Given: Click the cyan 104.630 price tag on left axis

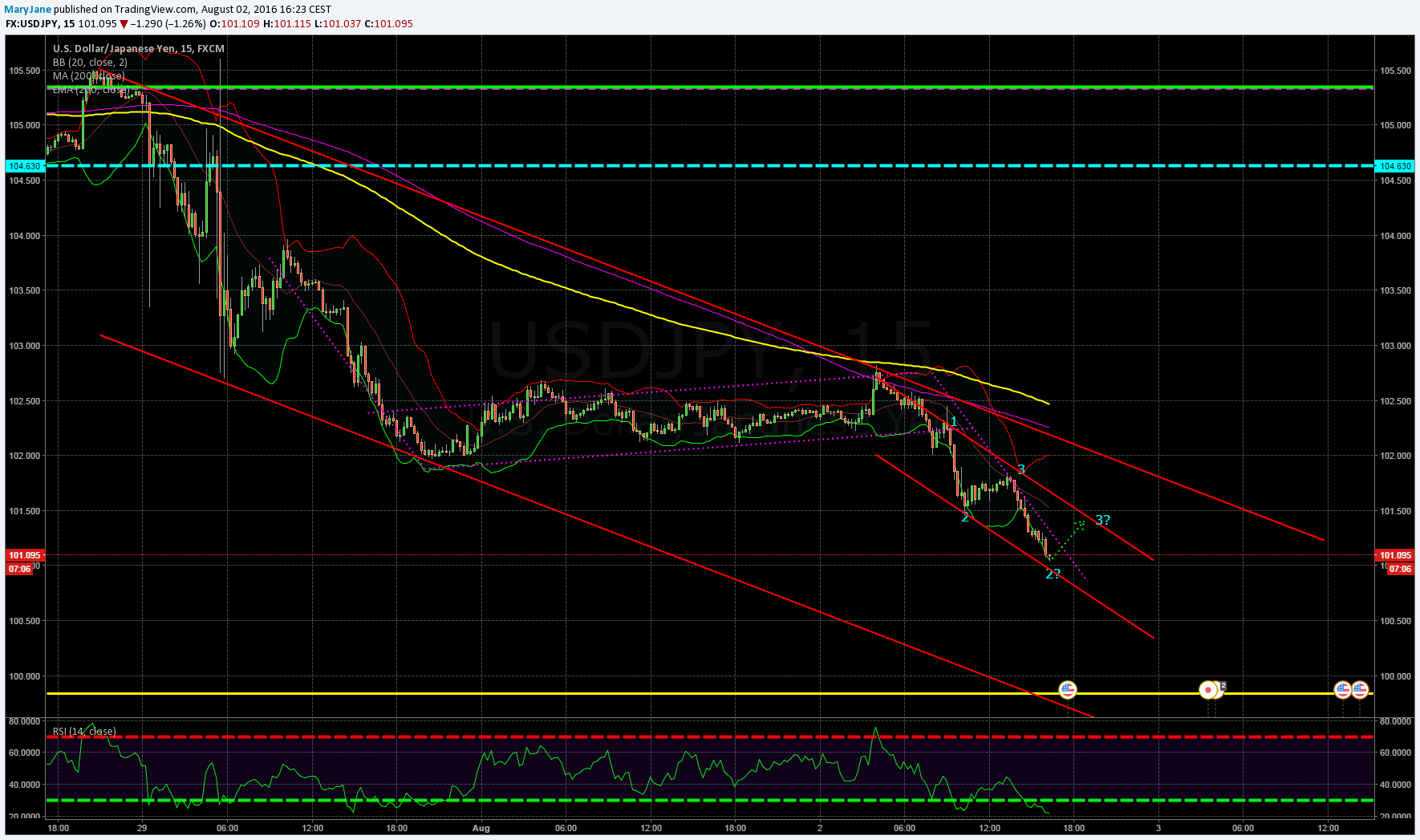Looking at the screenshot, I should (24, 166).
